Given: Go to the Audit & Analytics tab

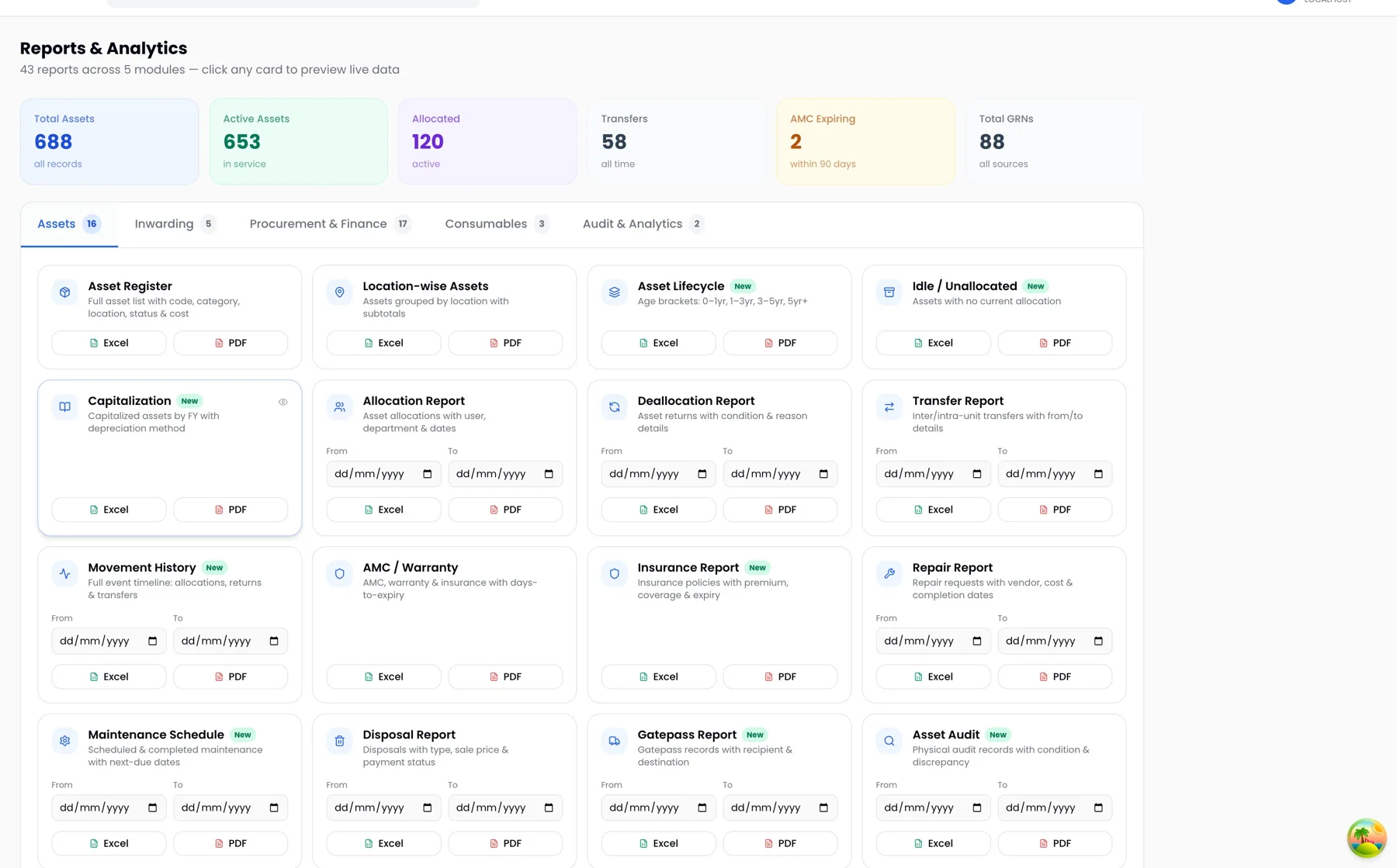Looking at the screenshot, I should click(x=643, y=224).
